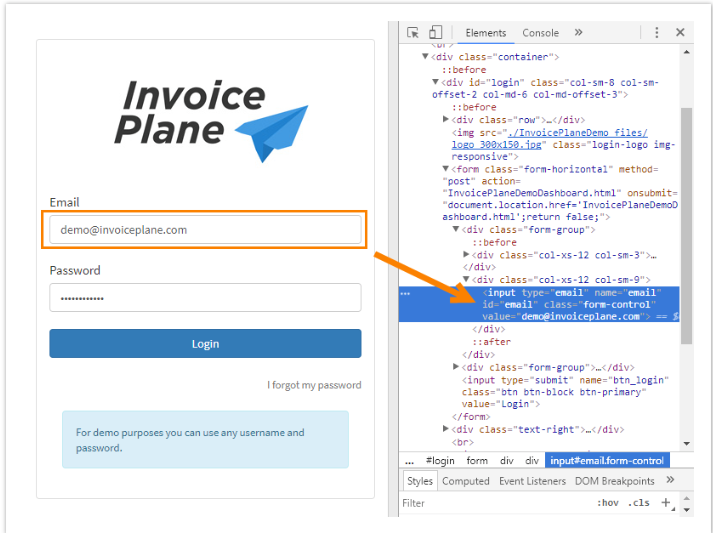
Task: Click the Email field label
Action: click(x=64, y=202)
